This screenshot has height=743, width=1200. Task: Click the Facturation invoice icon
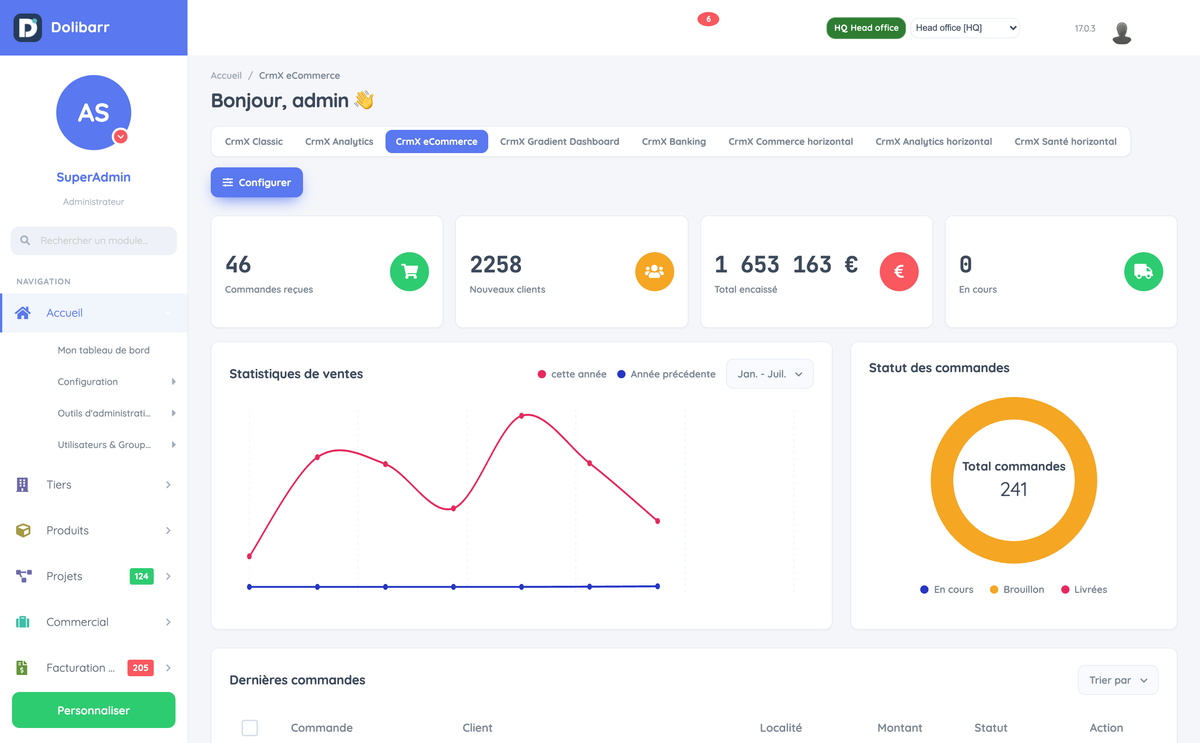pyautogui.click(x=23, y=668)
